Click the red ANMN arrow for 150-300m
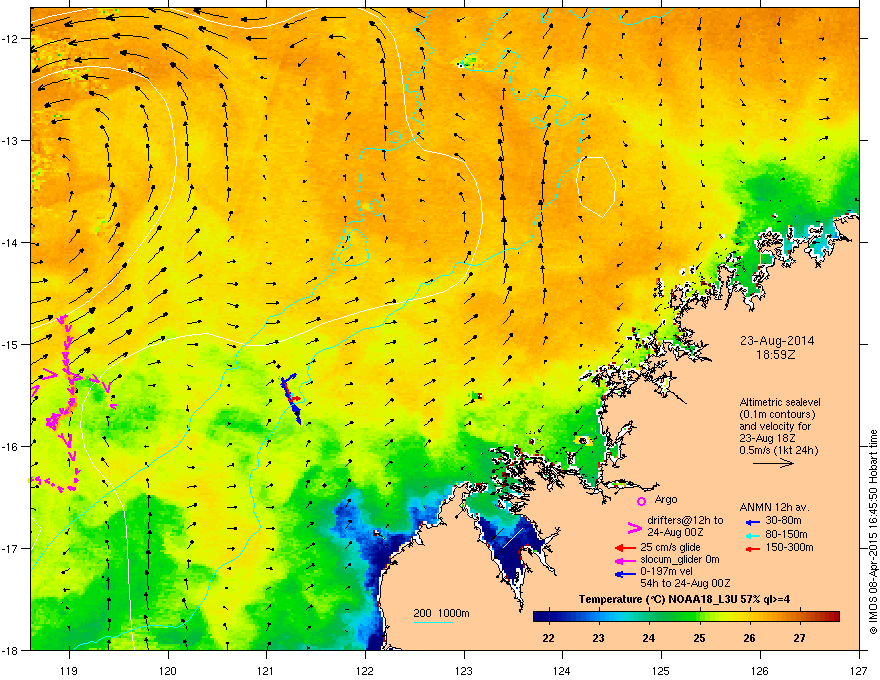The height and width of the screenshot is (680, 880). point(752,548)
